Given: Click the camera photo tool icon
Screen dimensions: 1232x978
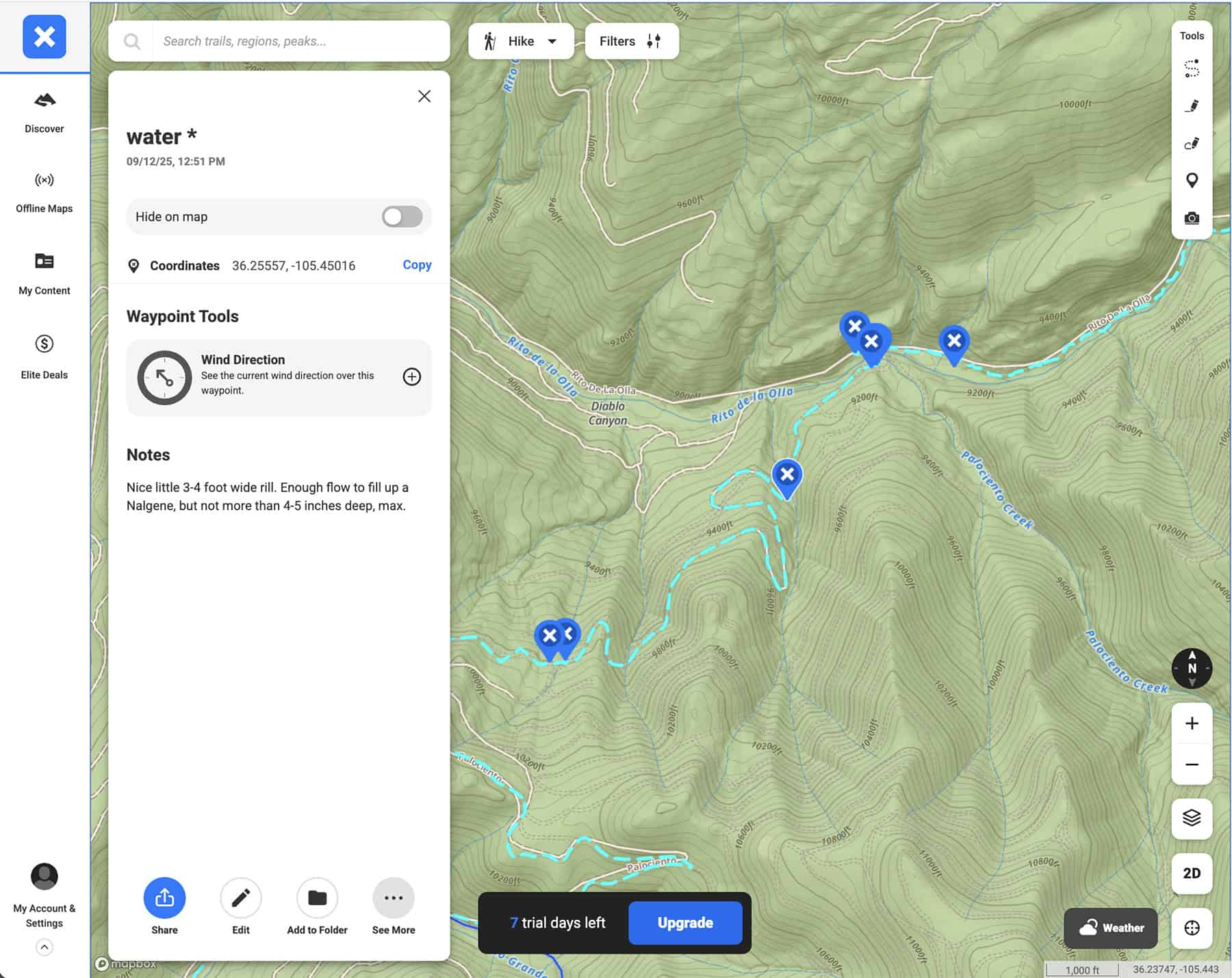Looking at the screenshot, I should click(1192, 218).
